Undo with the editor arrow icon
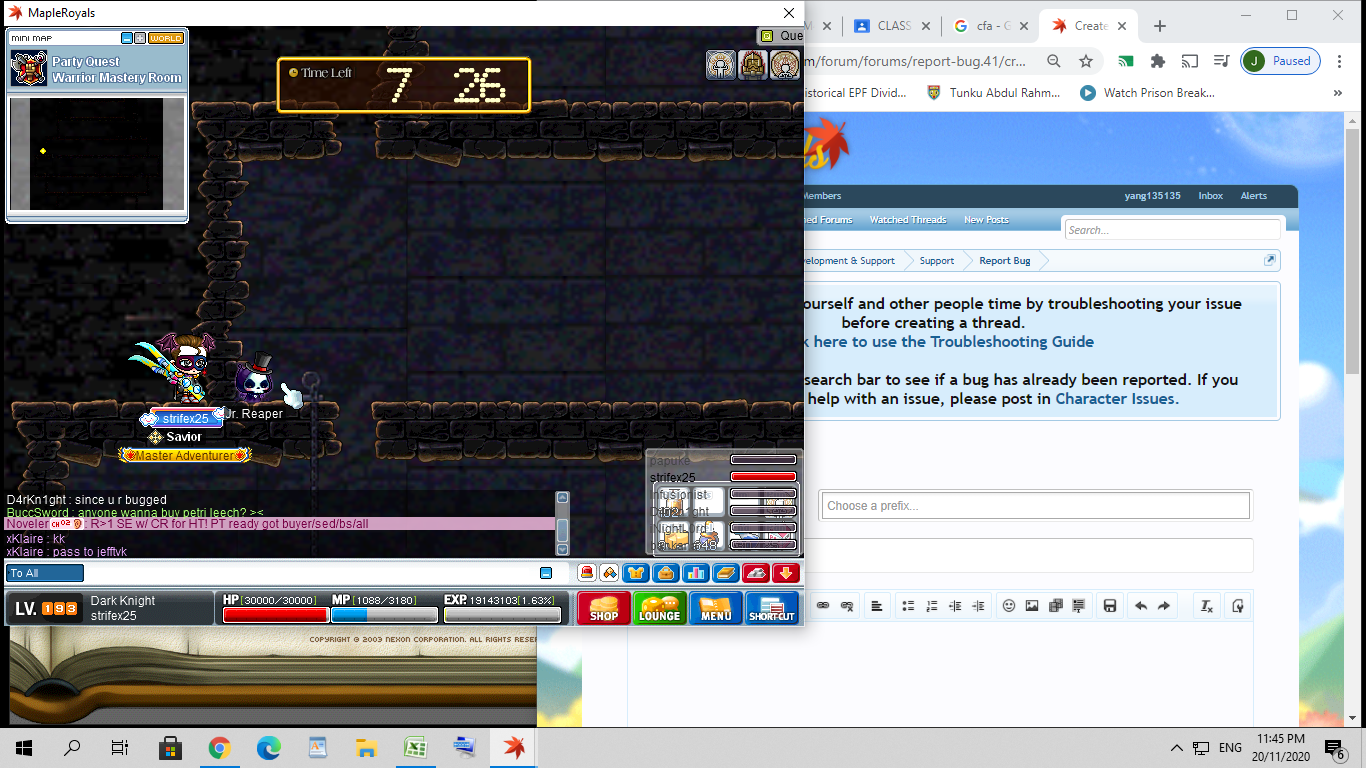The width and height of the screenshot is (1366, 768). (1141, 605)
